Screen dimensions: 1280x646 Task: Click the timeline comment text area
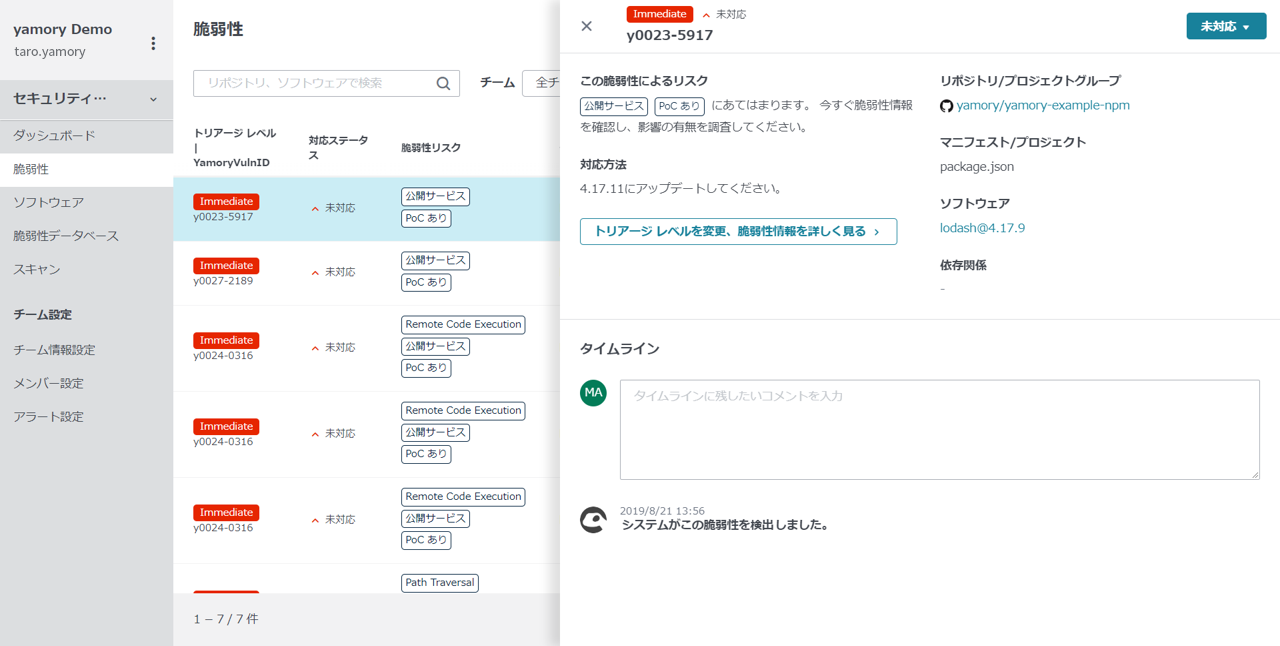tap(939, 429)
